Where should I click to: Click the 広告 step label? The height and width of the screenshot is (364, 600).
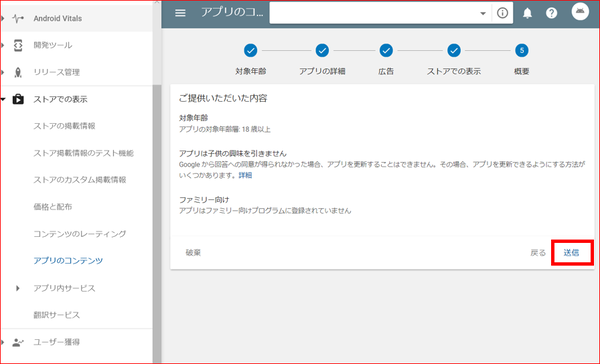[x=386, y=71]
